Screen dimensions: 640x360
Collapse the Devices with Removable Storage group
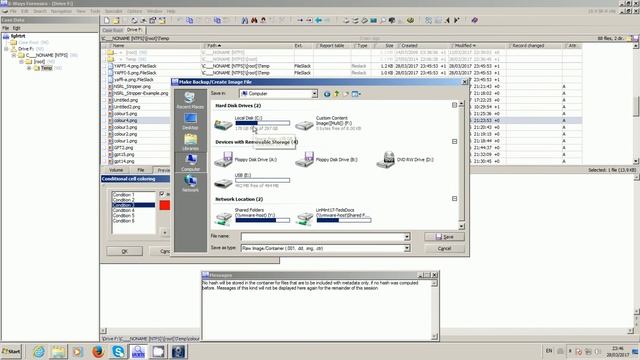[x=454, y=142]
